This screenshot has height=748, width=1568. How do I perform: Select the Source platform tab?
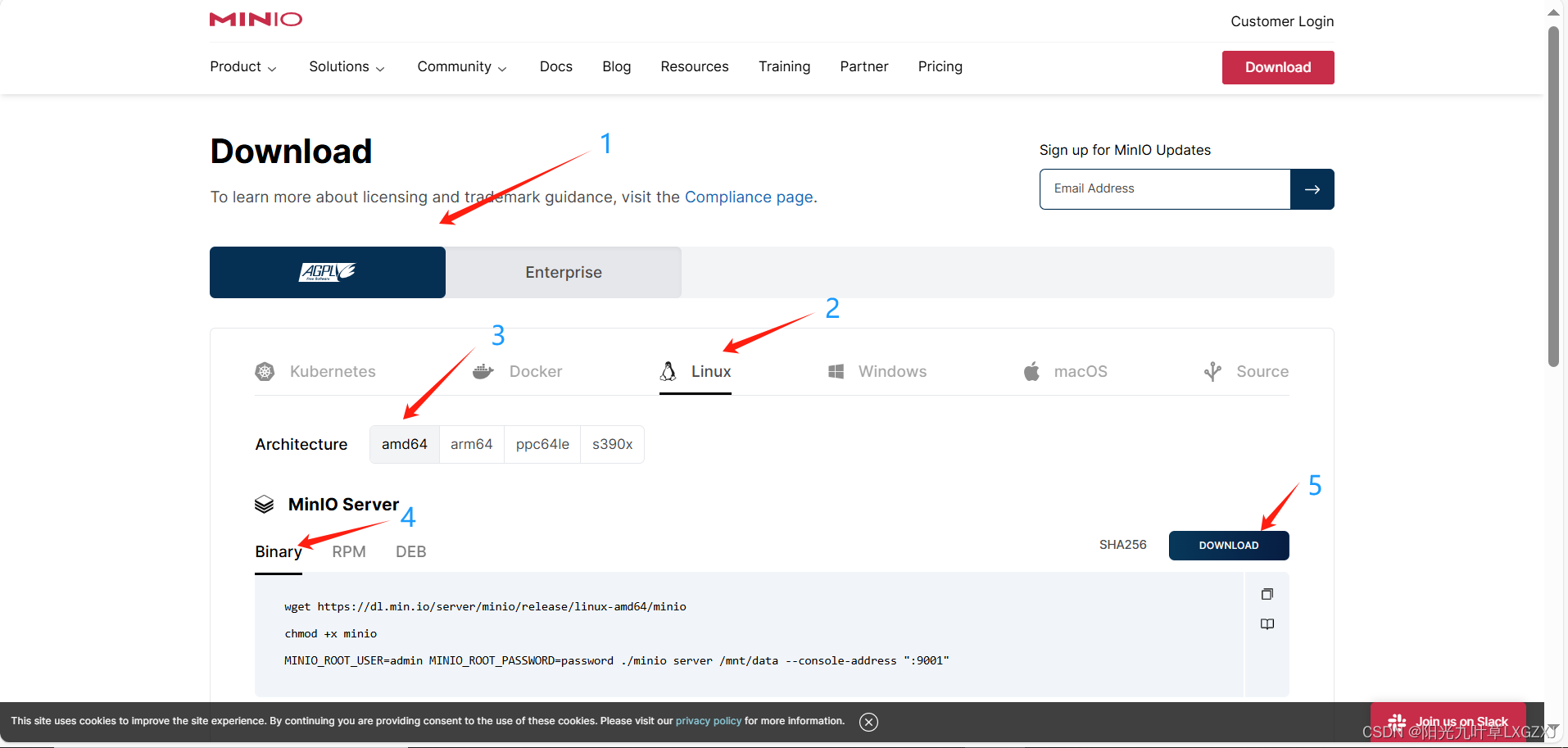(1246, 372)
